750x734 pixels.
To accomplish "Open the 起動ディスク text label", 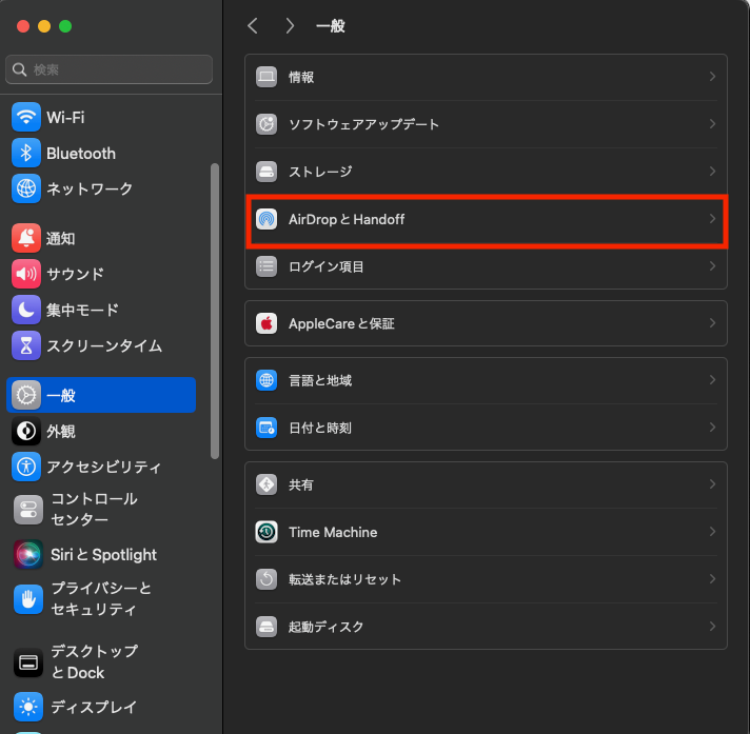I will (326, 627).
